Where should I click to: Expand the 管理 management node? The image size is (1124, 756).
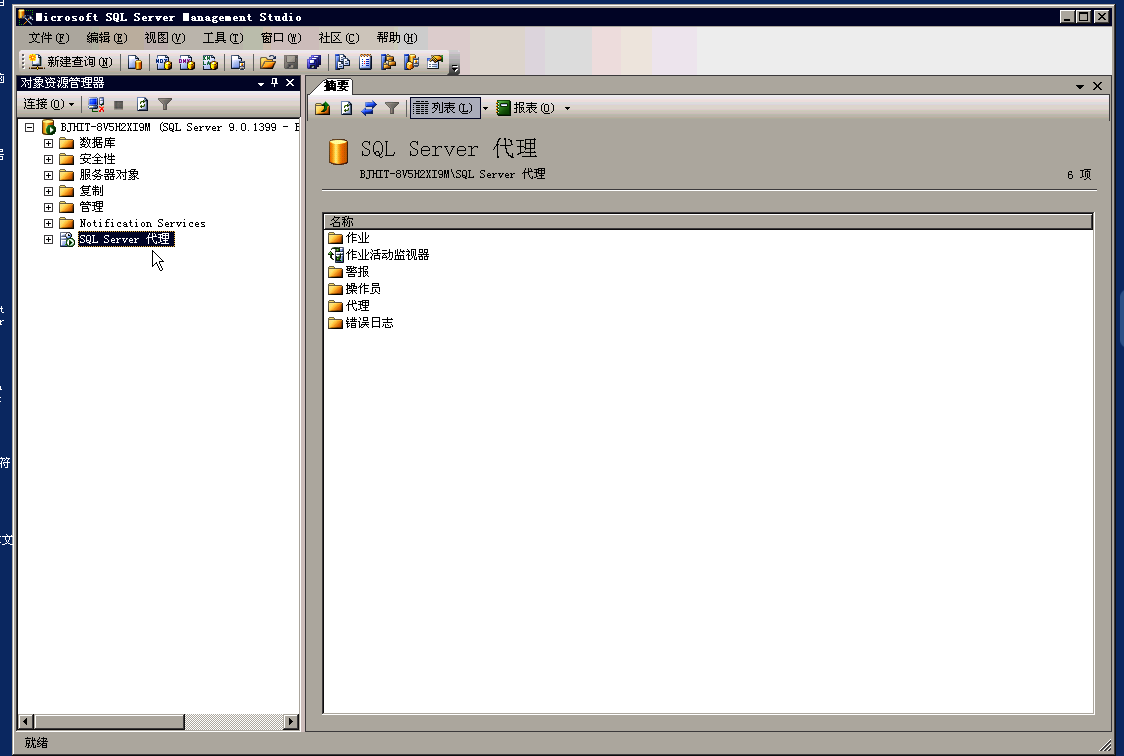coord(48,207)
